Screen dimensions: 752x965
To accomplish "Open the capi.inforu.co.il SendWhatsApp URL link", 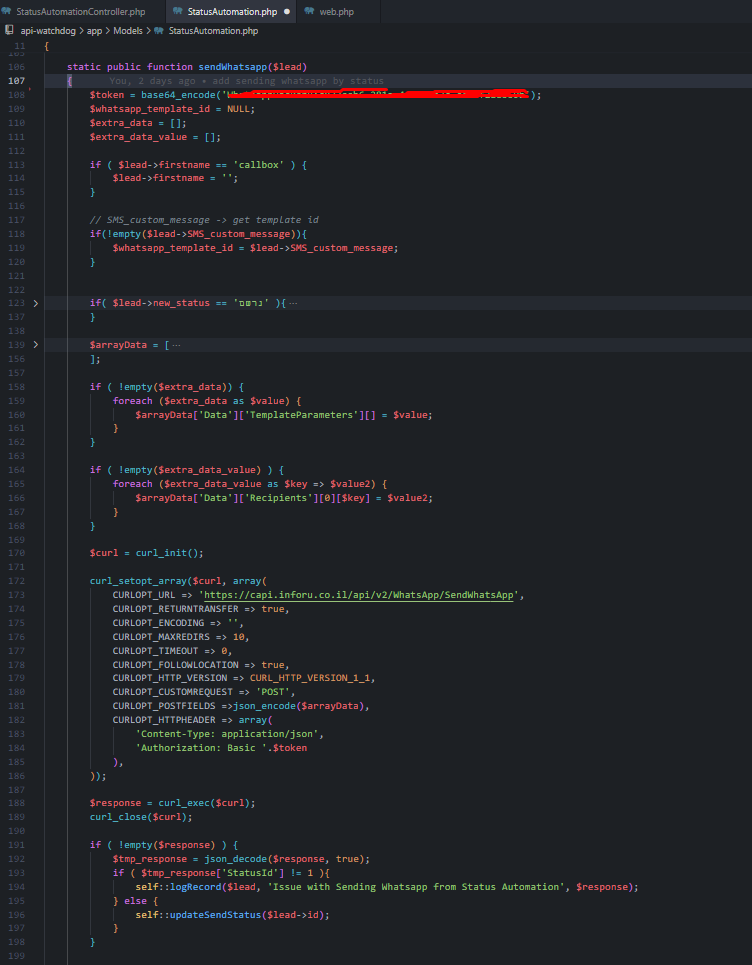I will (x=360, y=594).
